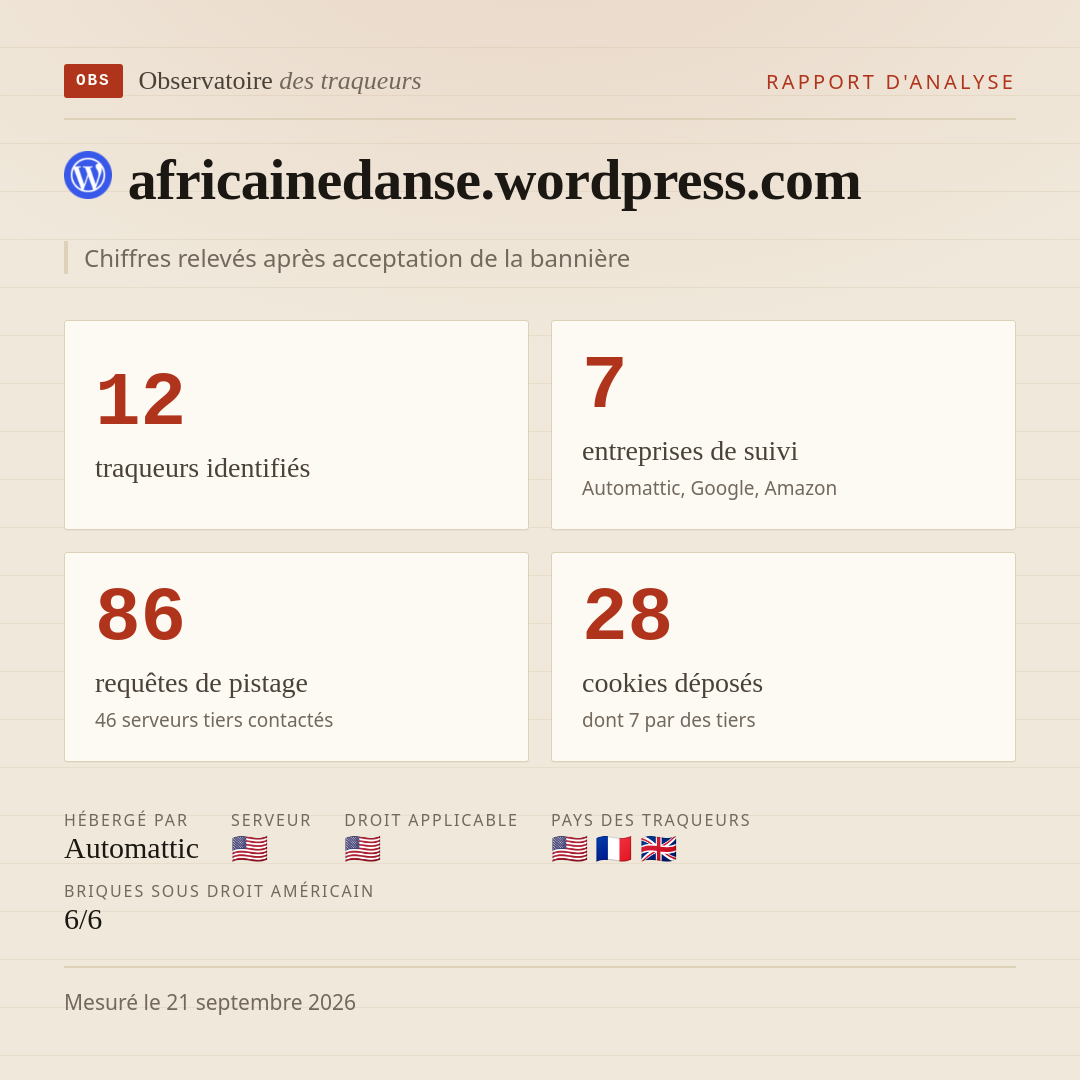Viewport: 1080px width, 1080px height.
Task: Click the number 28 cookies value
Action: tap(627, 614)
